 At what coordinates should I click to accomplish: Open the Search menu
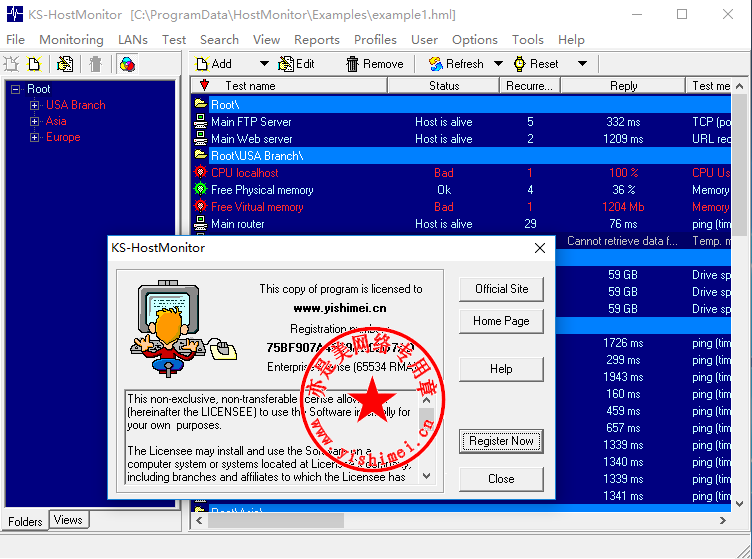tap(219, 39)
